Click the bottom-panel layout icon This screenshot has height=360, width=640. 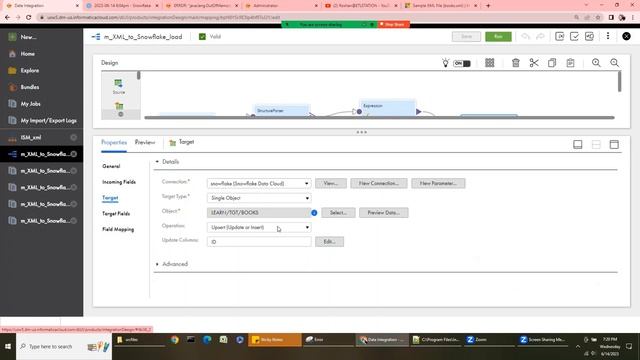pos(578,144)
